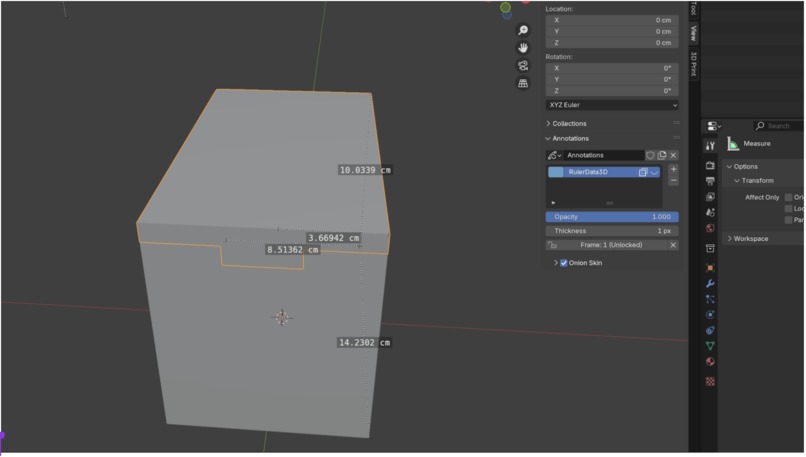Unlink the Annotations data with X
806x457 pixels.
pyautogui.click(x=673, y=155)
